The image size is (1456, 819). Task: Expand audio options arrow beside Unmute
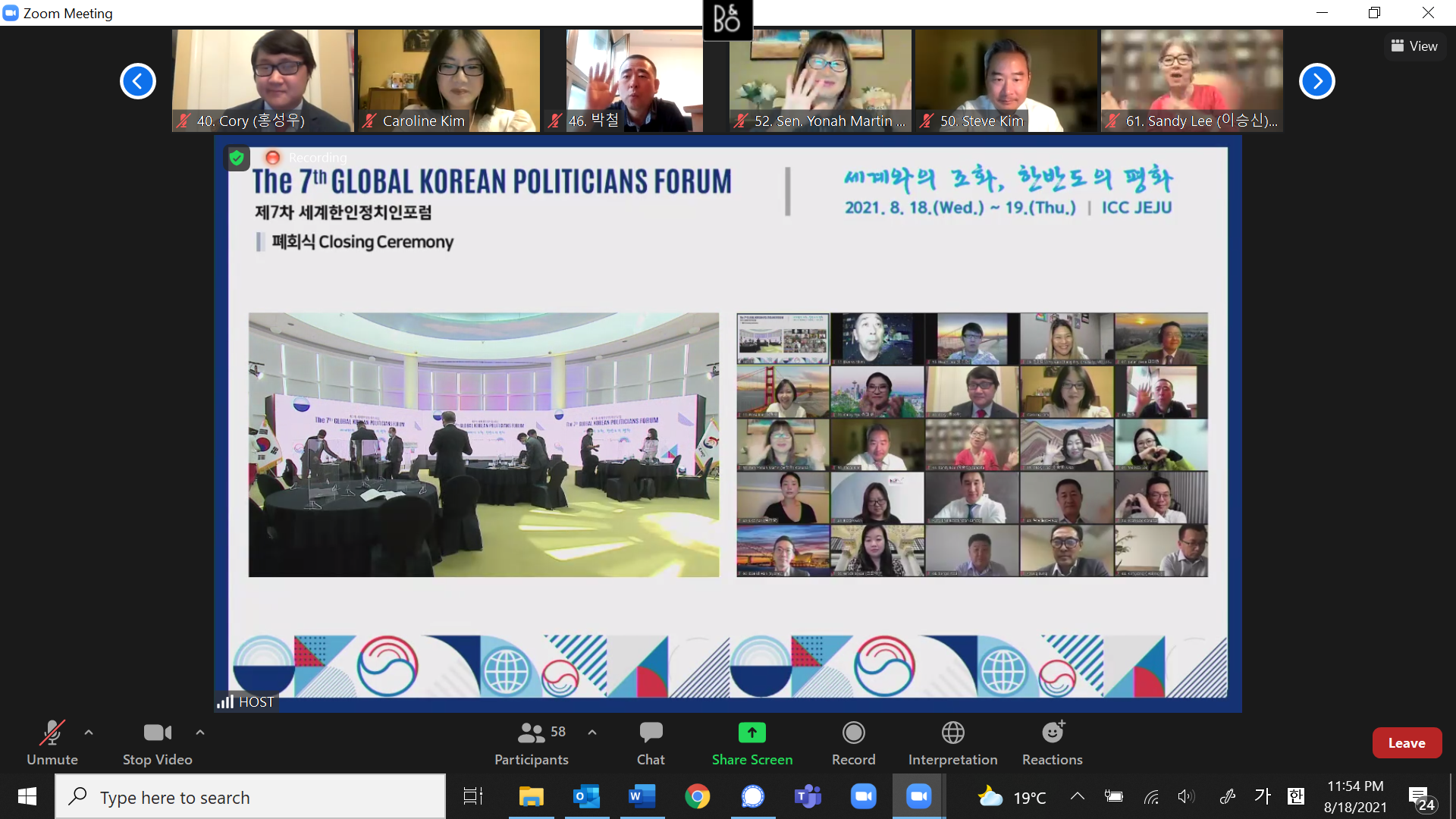click(89, 733)
